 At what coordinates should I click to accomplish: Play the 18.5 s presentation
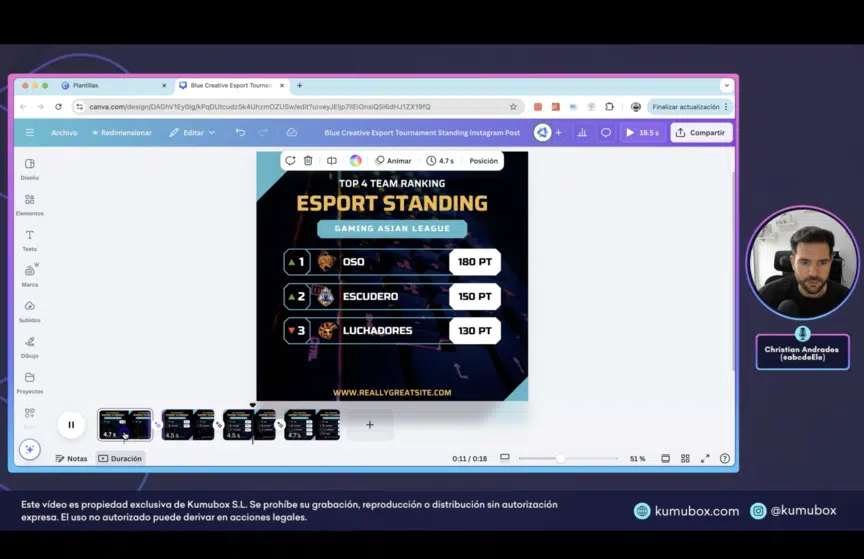(642, 132)
